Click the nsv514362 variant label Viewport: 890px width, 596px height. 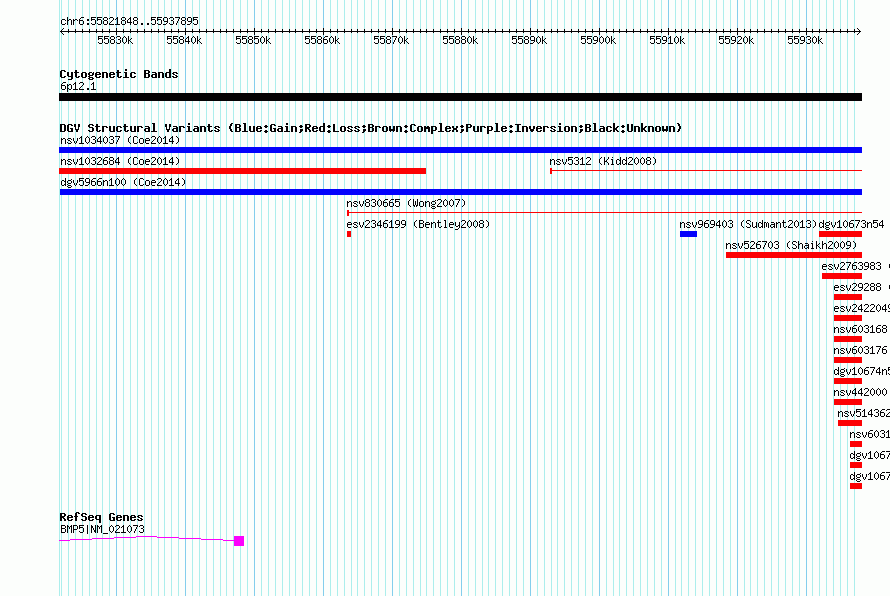[x=863, y=413]
